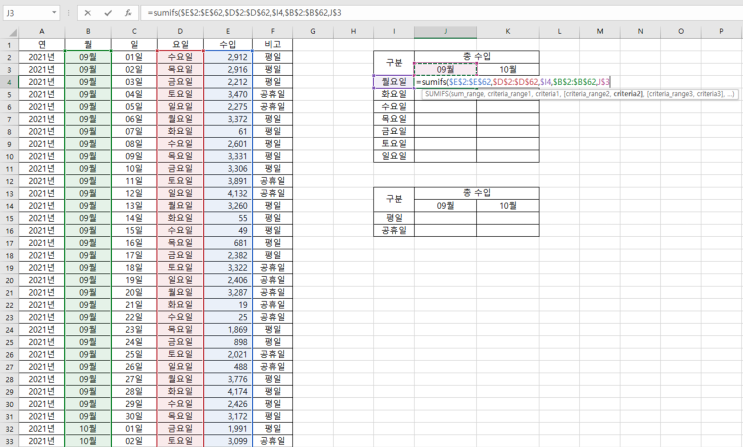Click 총 수입 header in upper table
The image size is (743, 447).
click(x=477, y=57)
